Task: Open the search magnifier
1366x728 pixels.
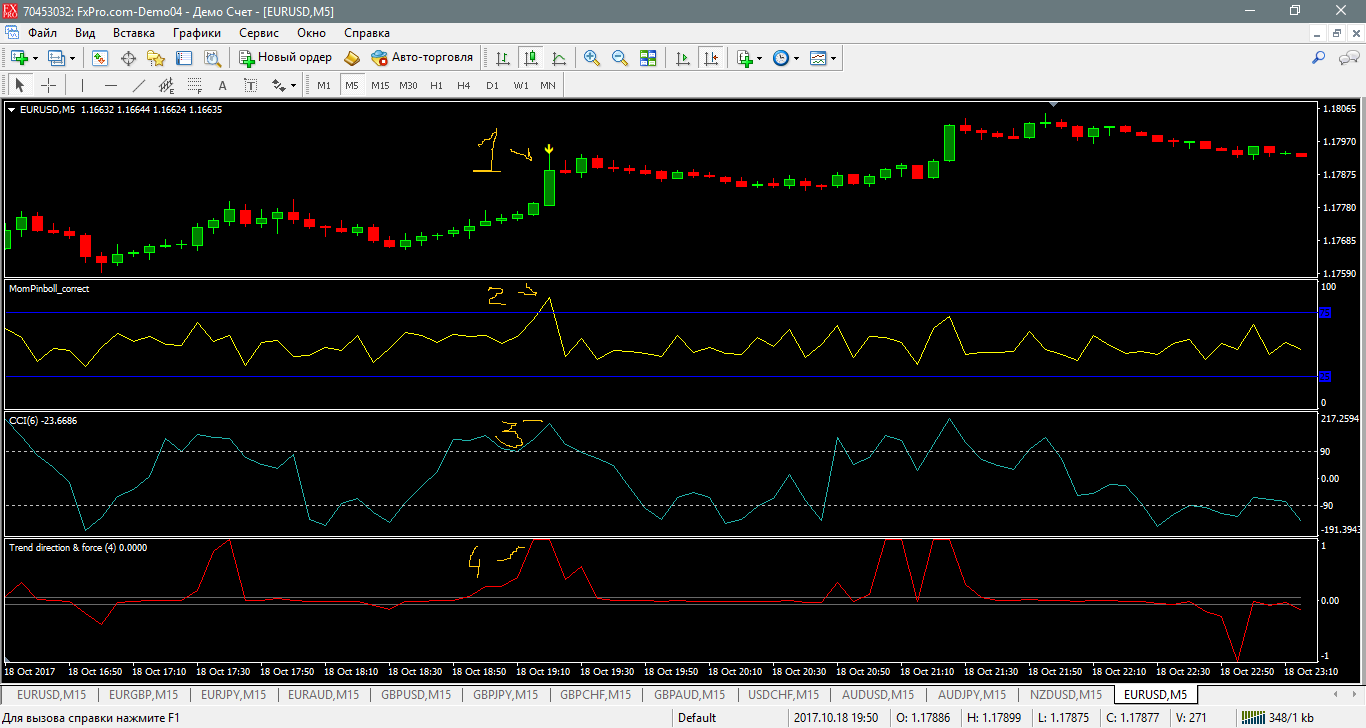Action: point(1318,58)
